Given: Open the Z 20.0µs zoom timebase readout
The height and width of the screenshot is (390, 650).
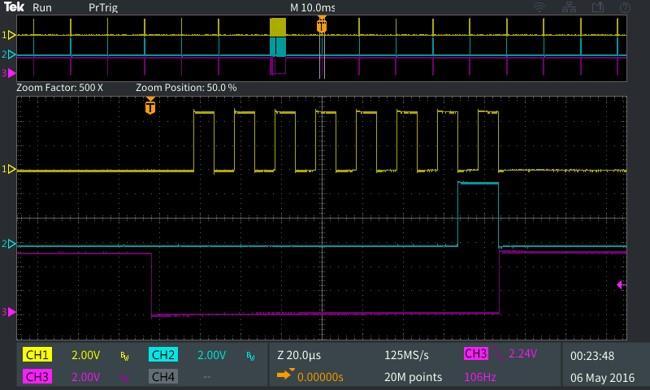Looking at the screenshot, I should (x=299, y=355).
